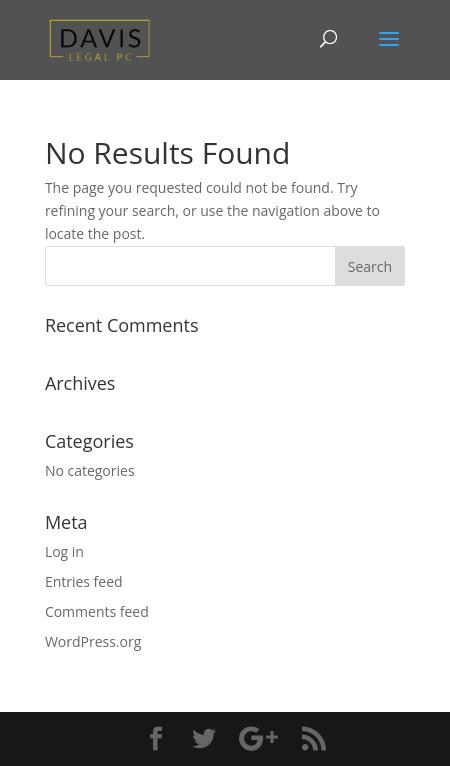Click inside the empty search text field

(190, 266)
